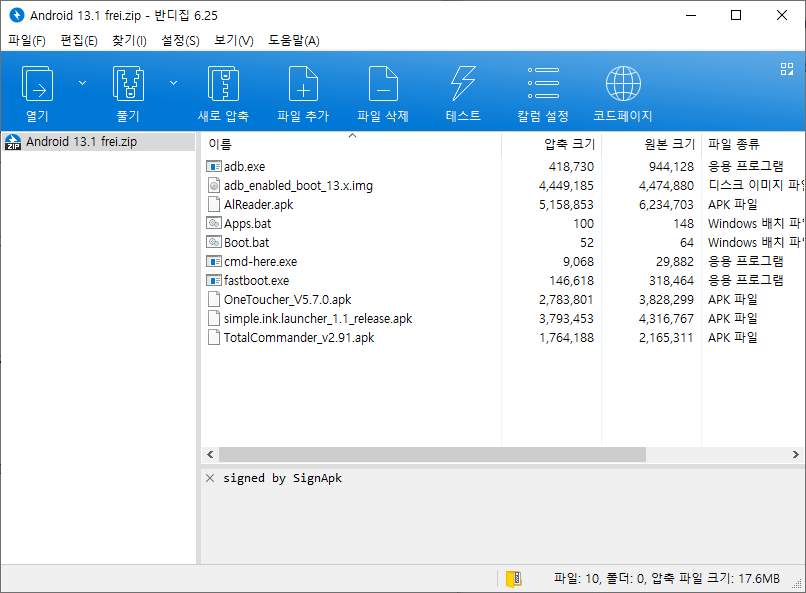Select the fastboot.exe file name
The width and height of the screenshot is (806, 593).
pos(257,281)
